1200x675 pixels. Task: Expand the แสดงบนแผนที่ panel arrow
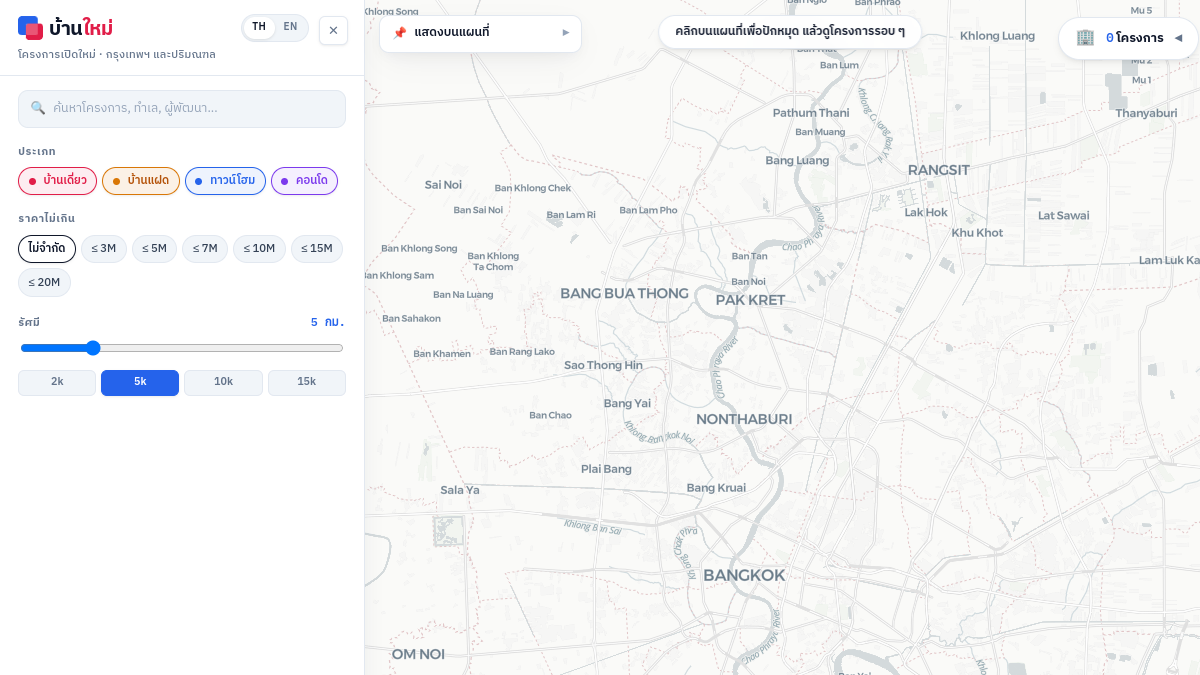[x=566, y=33]
